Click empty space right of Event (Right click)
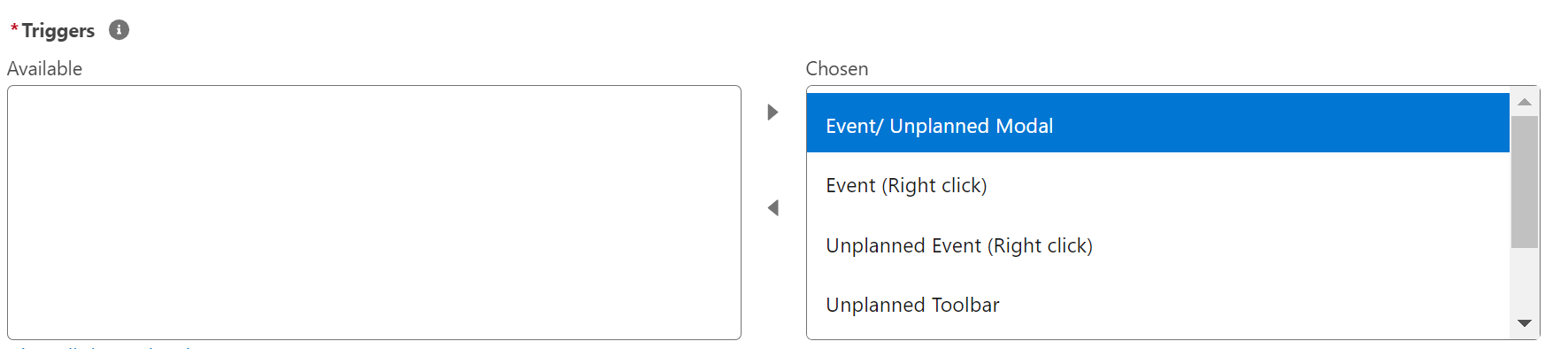Screen dimensions: 1568x349 click(x=1249, y=185)
